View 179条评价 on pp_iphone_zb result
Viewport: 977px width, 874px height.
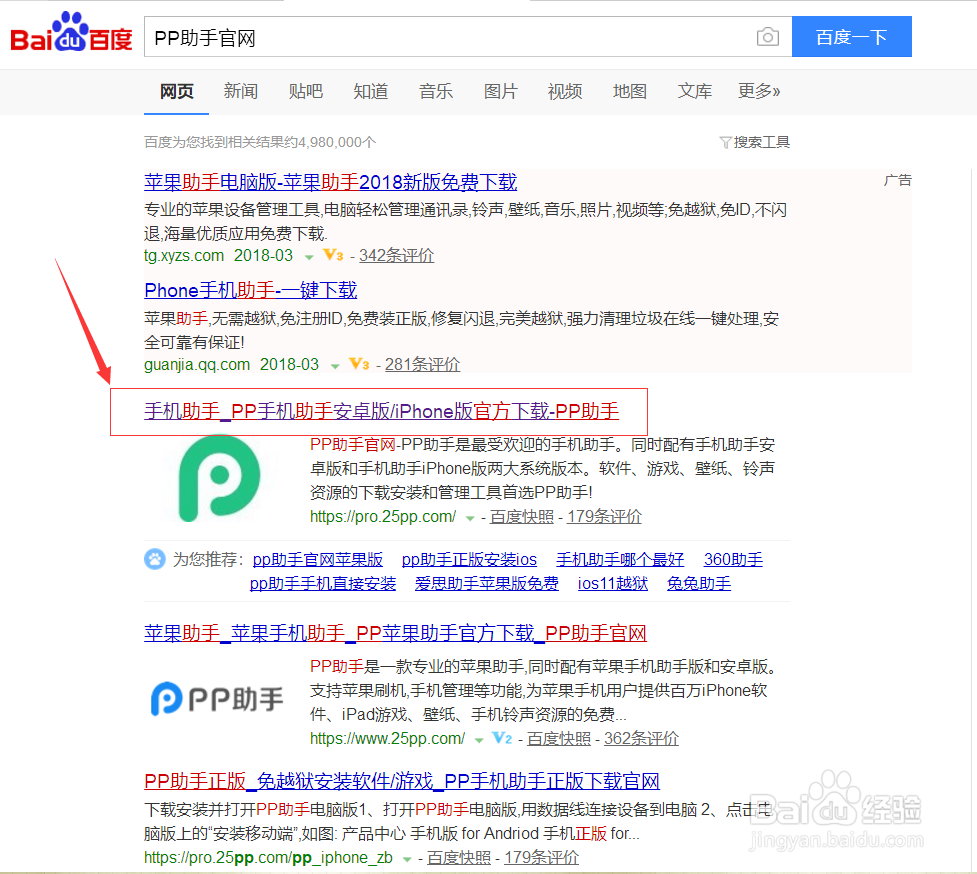pos(541,858)
